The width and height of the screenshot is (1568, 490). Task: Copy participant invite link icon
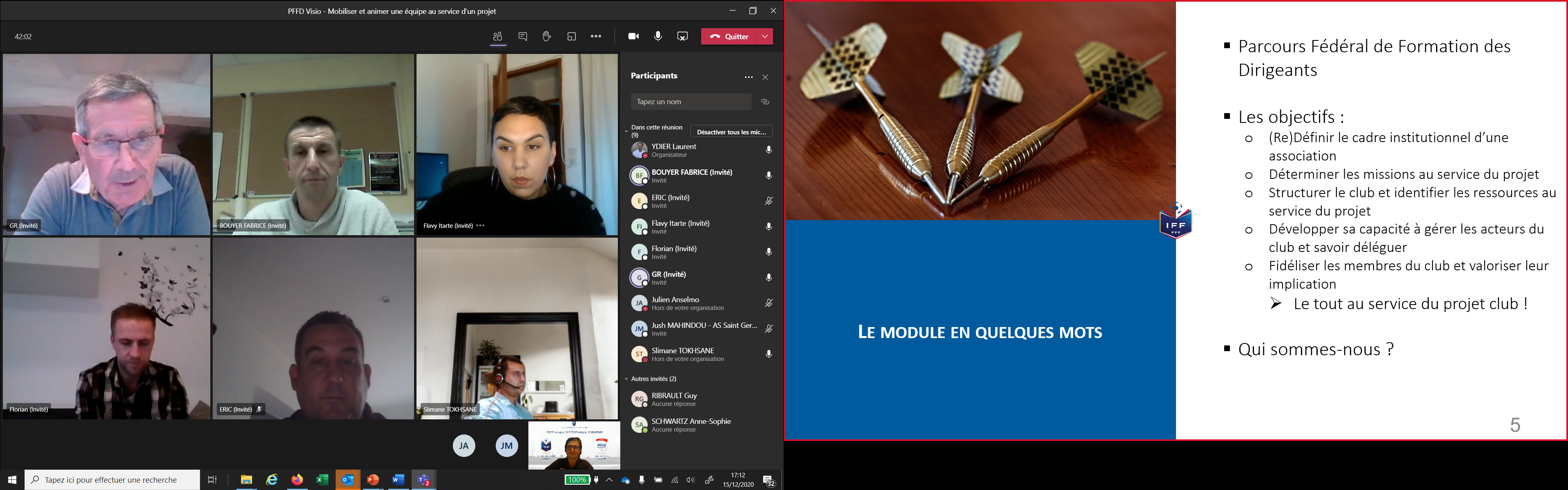765,102
